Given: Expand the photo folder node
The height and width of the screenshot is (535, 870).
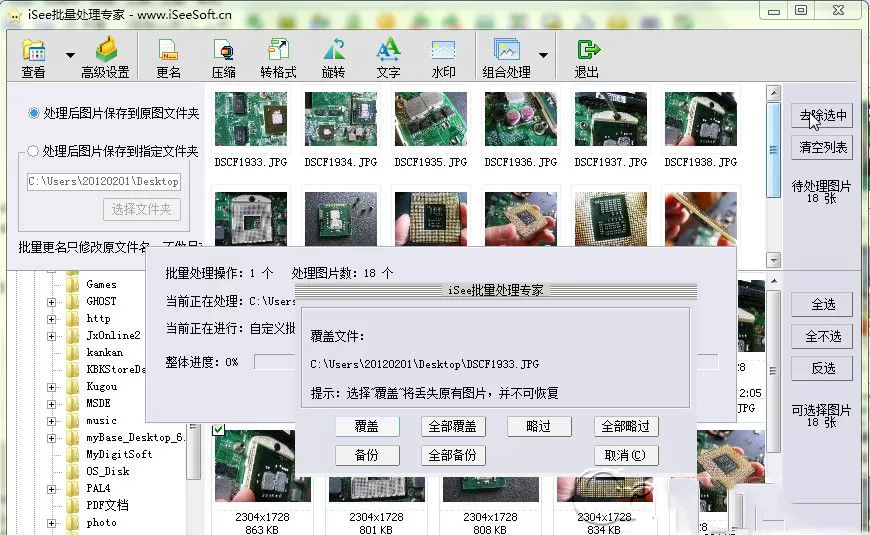Looking at the screenshot, I should coord(52,523).
